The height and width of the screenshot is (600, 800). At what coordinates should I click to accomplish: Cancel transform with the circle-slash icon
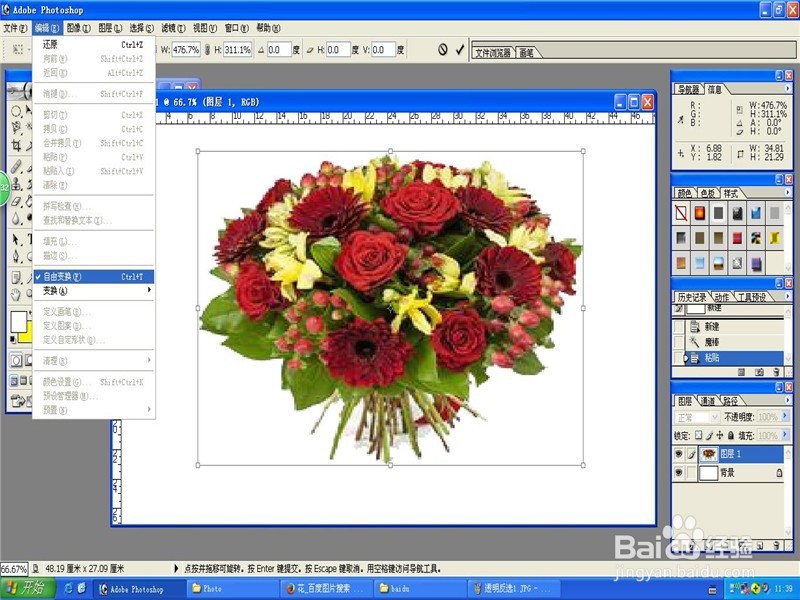point(443,49)
